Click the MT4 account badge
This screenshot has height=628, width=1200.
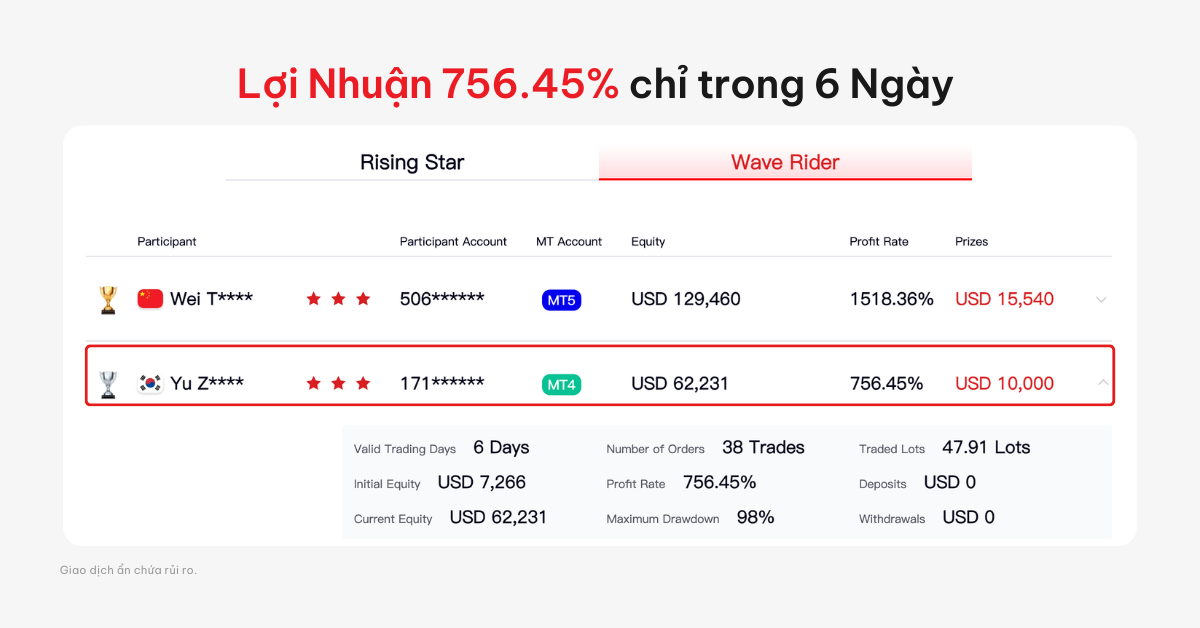[x=561, y=384]
